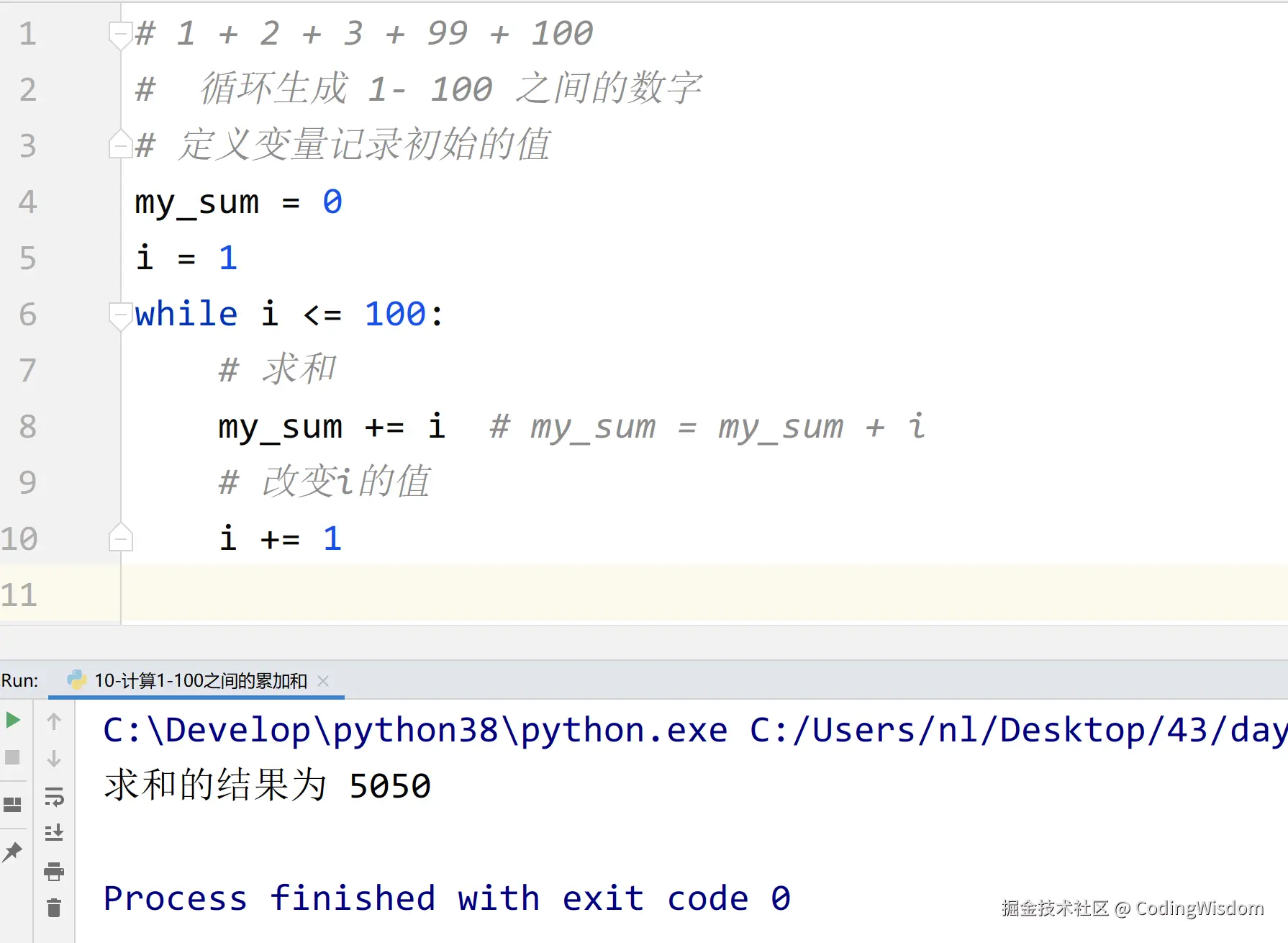Click the output line '求和的结果为 5050'
Screen dimensions: 1288x943
[268, 785]
